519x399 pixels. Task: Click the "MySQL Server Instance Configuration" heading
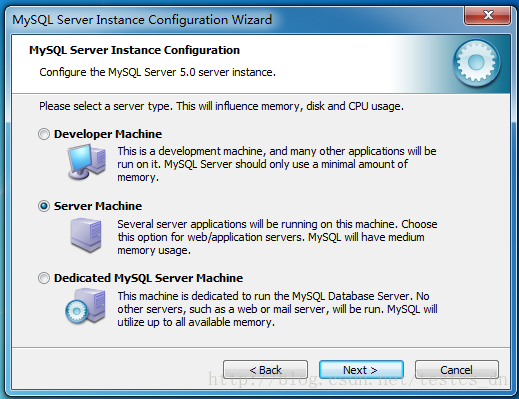coord(134,50)
